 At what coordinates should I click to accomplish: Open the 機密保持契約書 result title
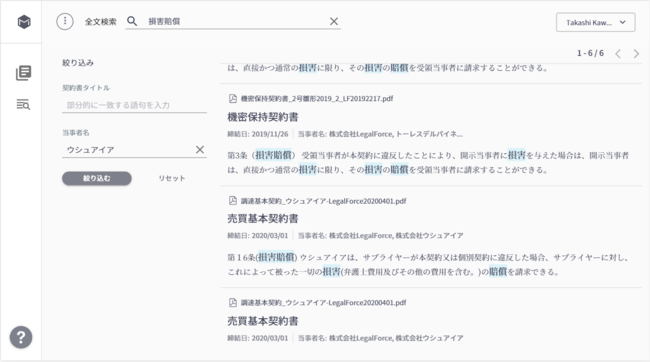263,117
